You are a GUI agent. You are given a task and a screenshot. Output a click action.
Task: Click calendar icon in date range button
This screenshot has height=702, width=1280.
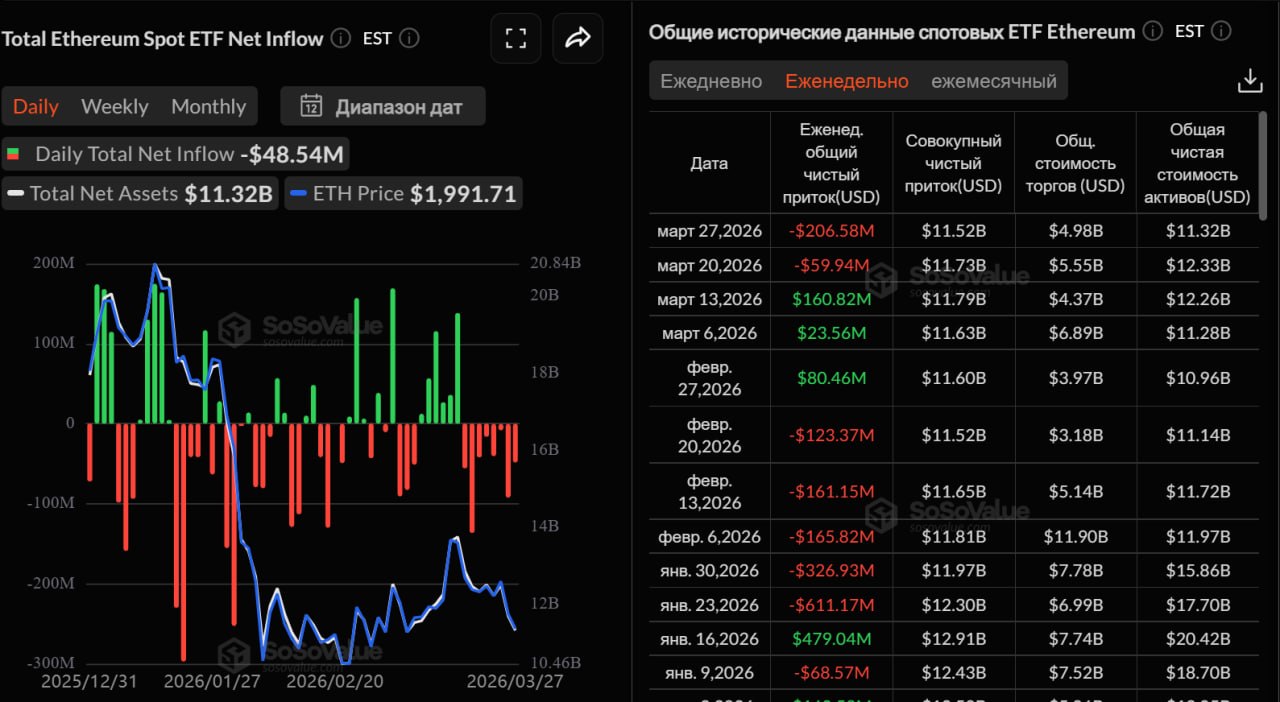(x=311, y=106)
